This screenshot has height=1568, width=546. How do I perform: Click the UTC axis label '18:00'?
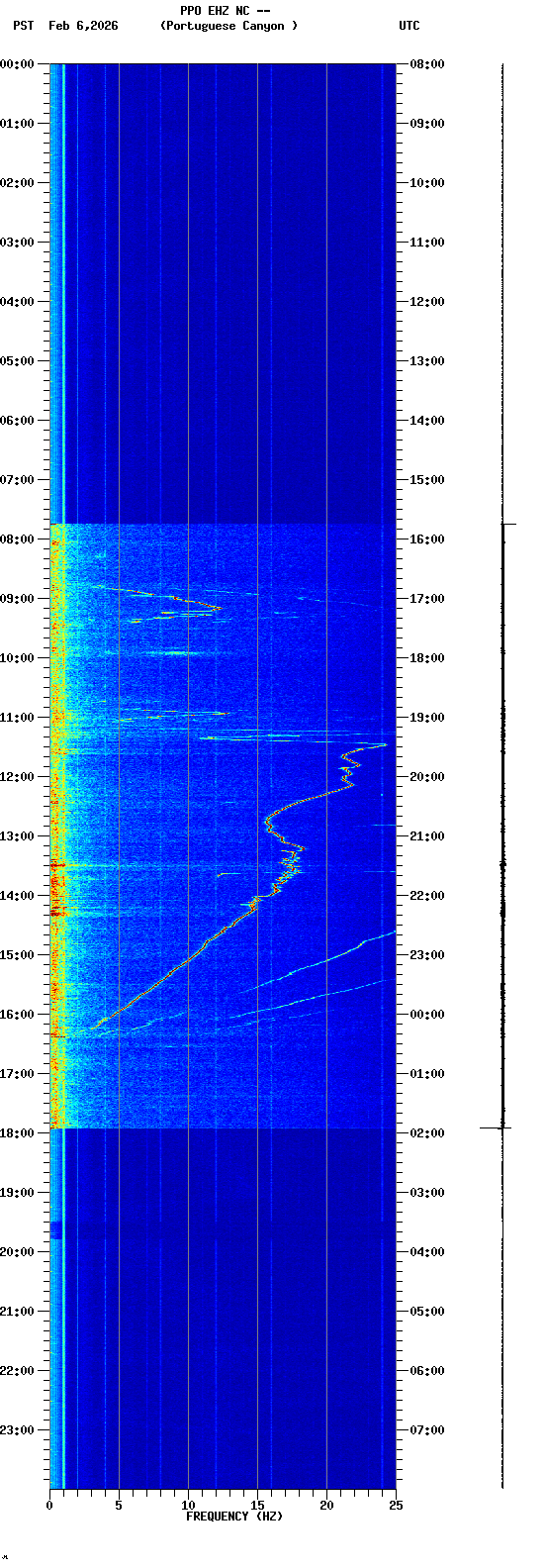click(427, 658)
